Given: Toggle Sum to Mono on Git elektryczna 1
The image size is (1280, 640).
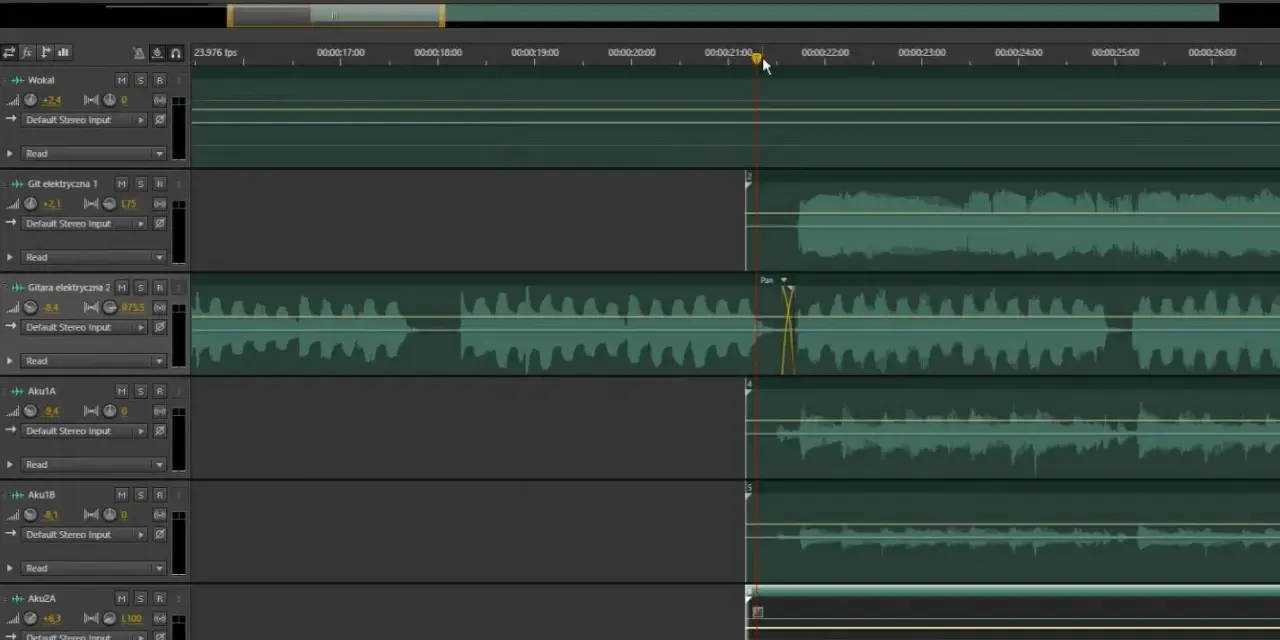Looking at the screenshot, I should (x=159, y=204).
